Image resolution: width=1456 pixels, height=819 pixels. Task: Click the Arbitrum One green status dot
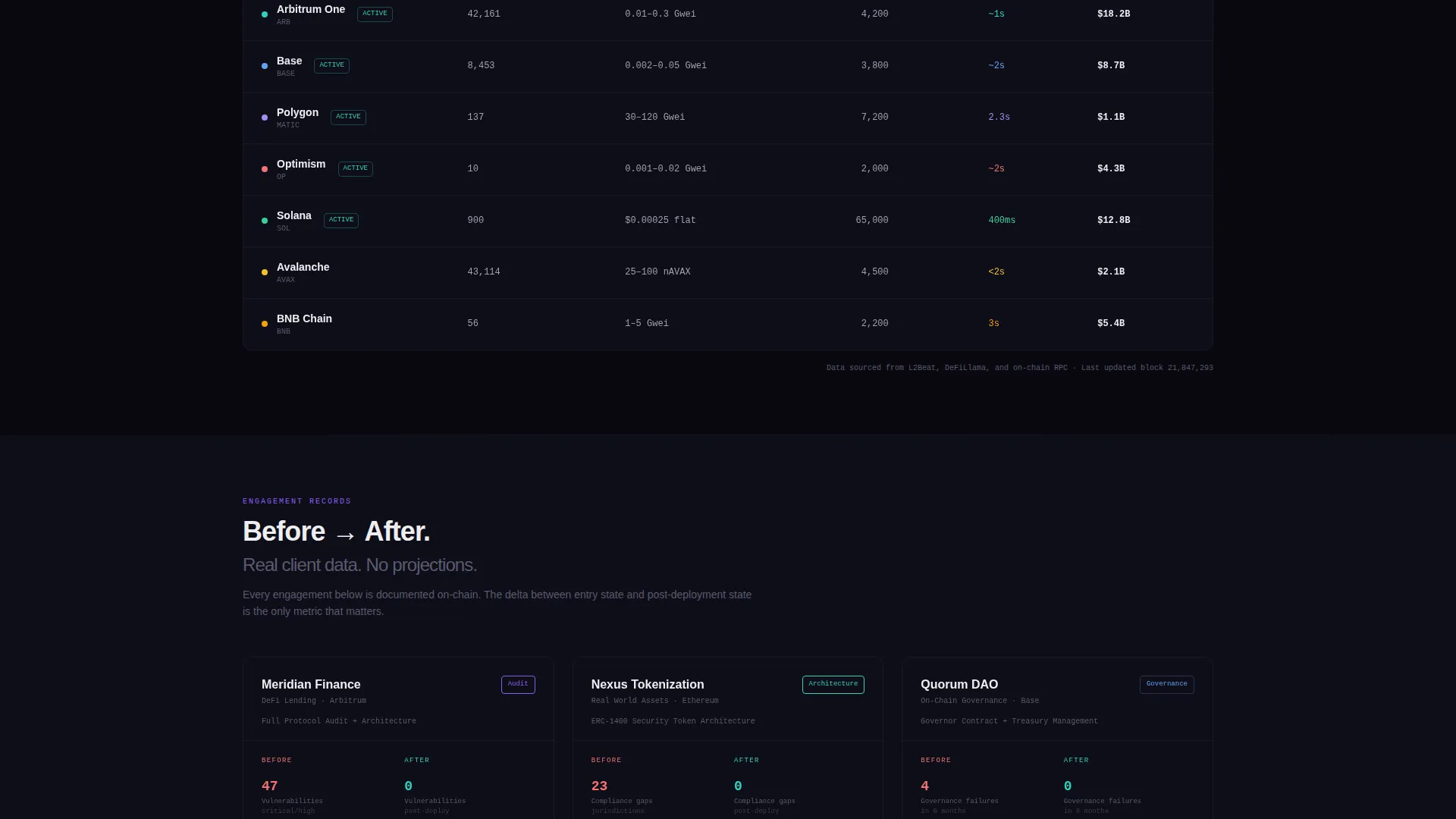[x=265, y=14]
